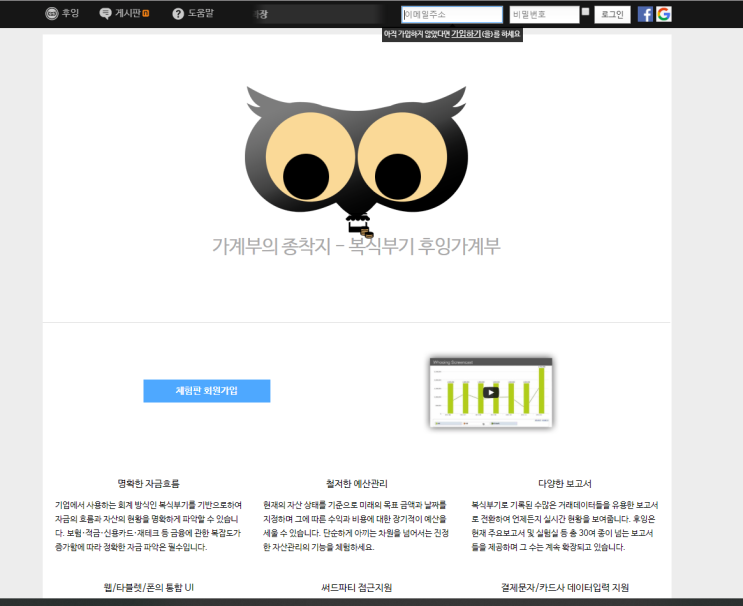Focus the 비밀번호 password field
The image size is (743, 606).
point(543,15)
